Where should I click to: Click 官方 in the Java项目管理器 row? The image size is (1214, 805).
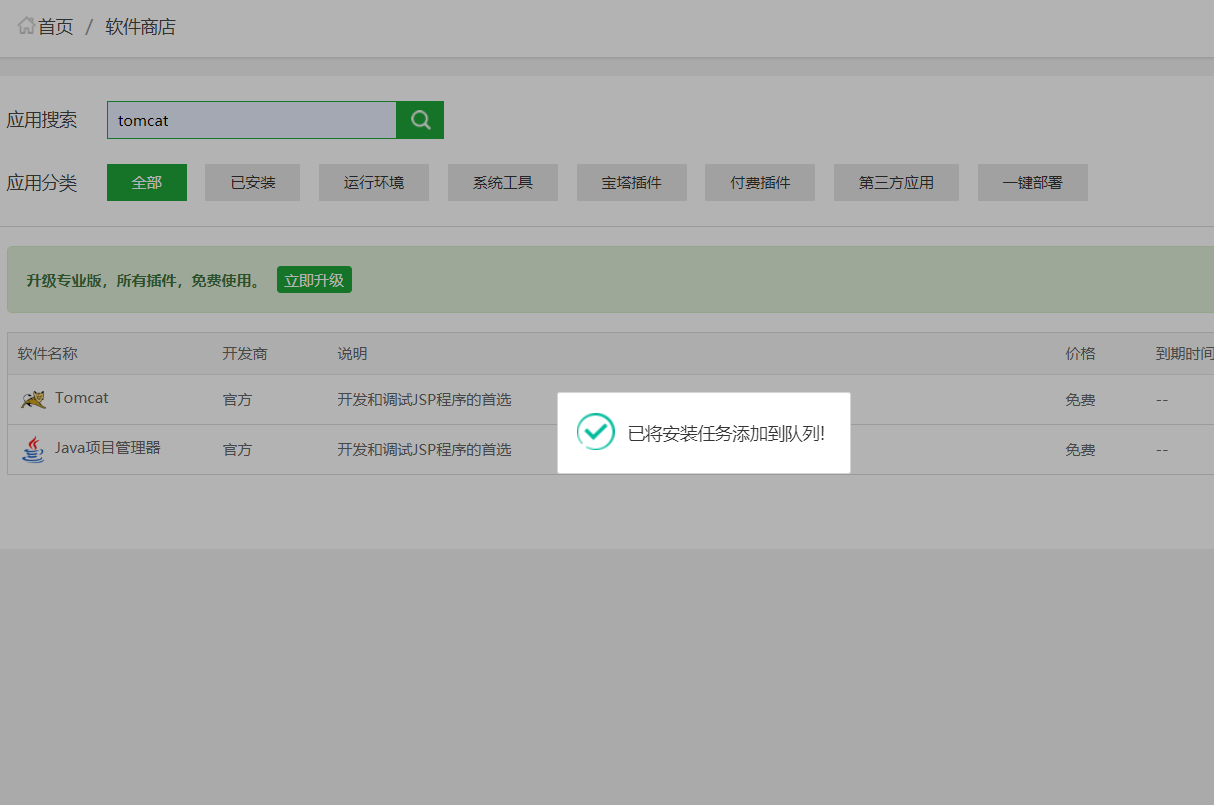point(237,450)
